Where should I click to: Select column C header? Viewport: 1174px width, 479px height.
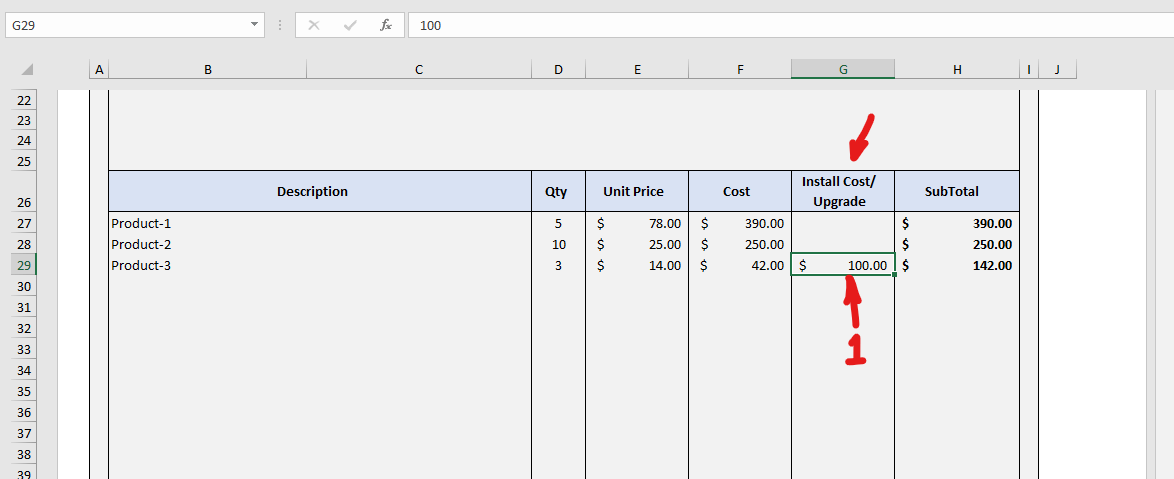click(419, 70)
